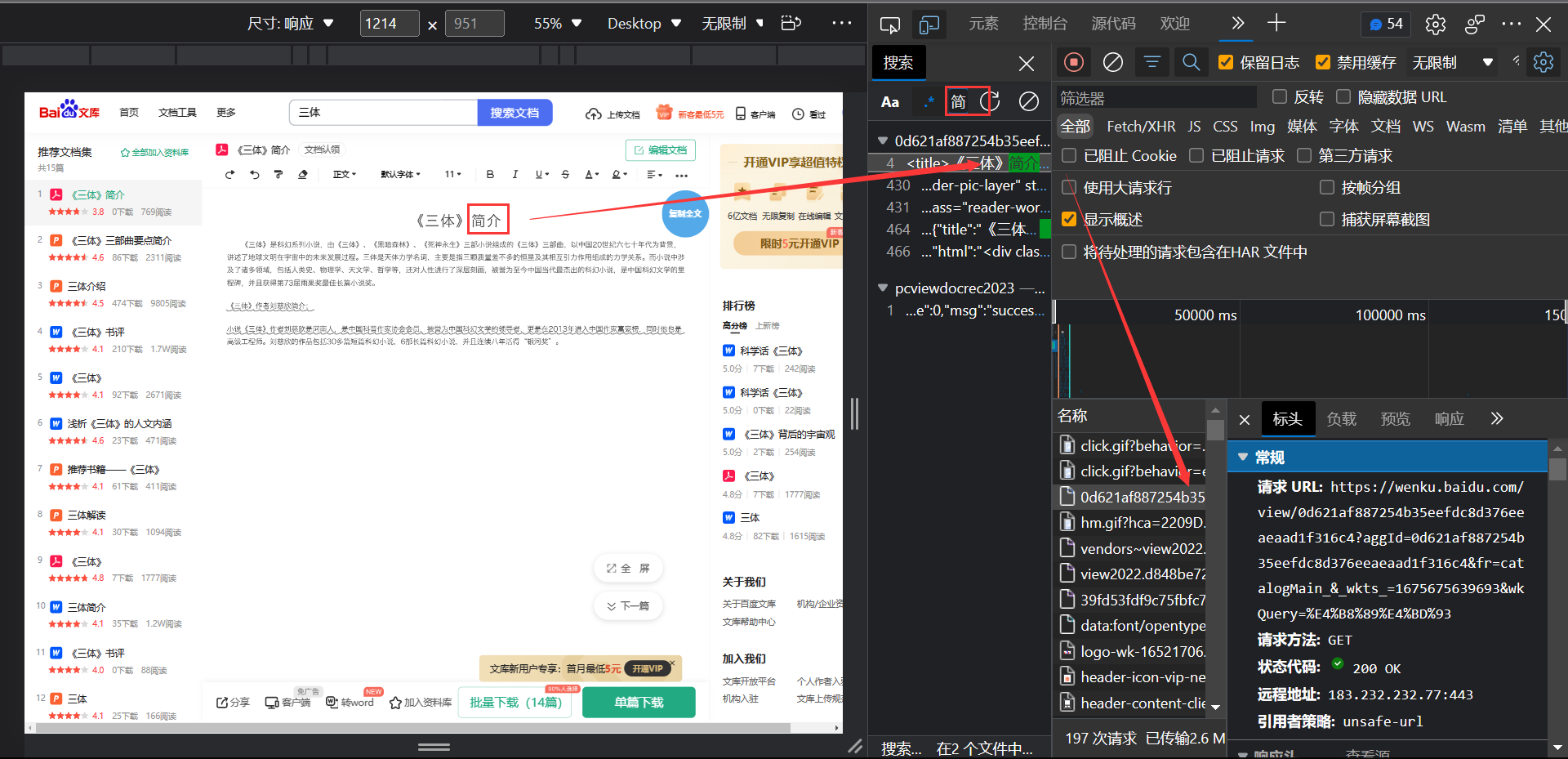Toggle the 禁用缓存 checkbox
Screen dimensions: 1568x759
click(x=1323, y=62)
